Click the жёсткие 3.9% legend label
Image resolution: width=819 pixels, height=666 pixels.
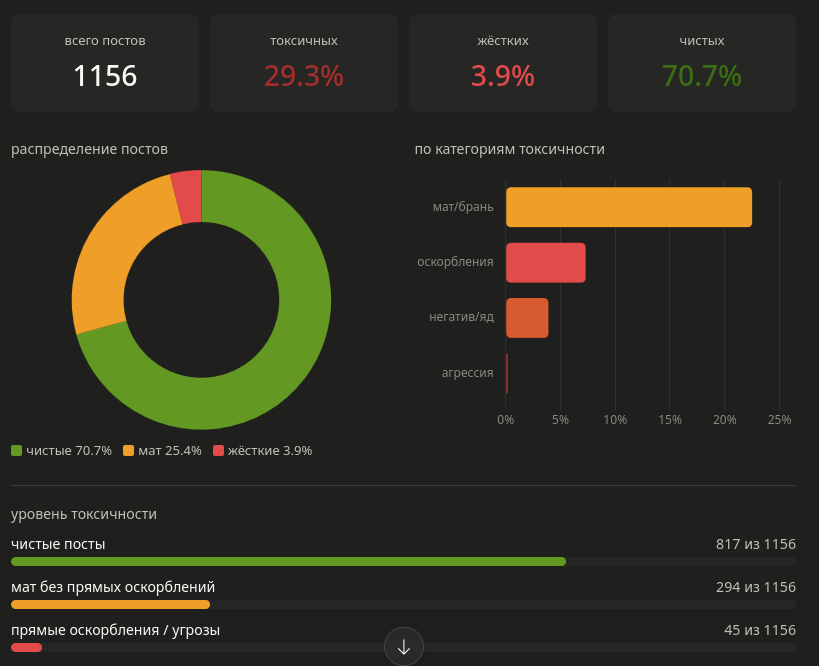[270, 450]
